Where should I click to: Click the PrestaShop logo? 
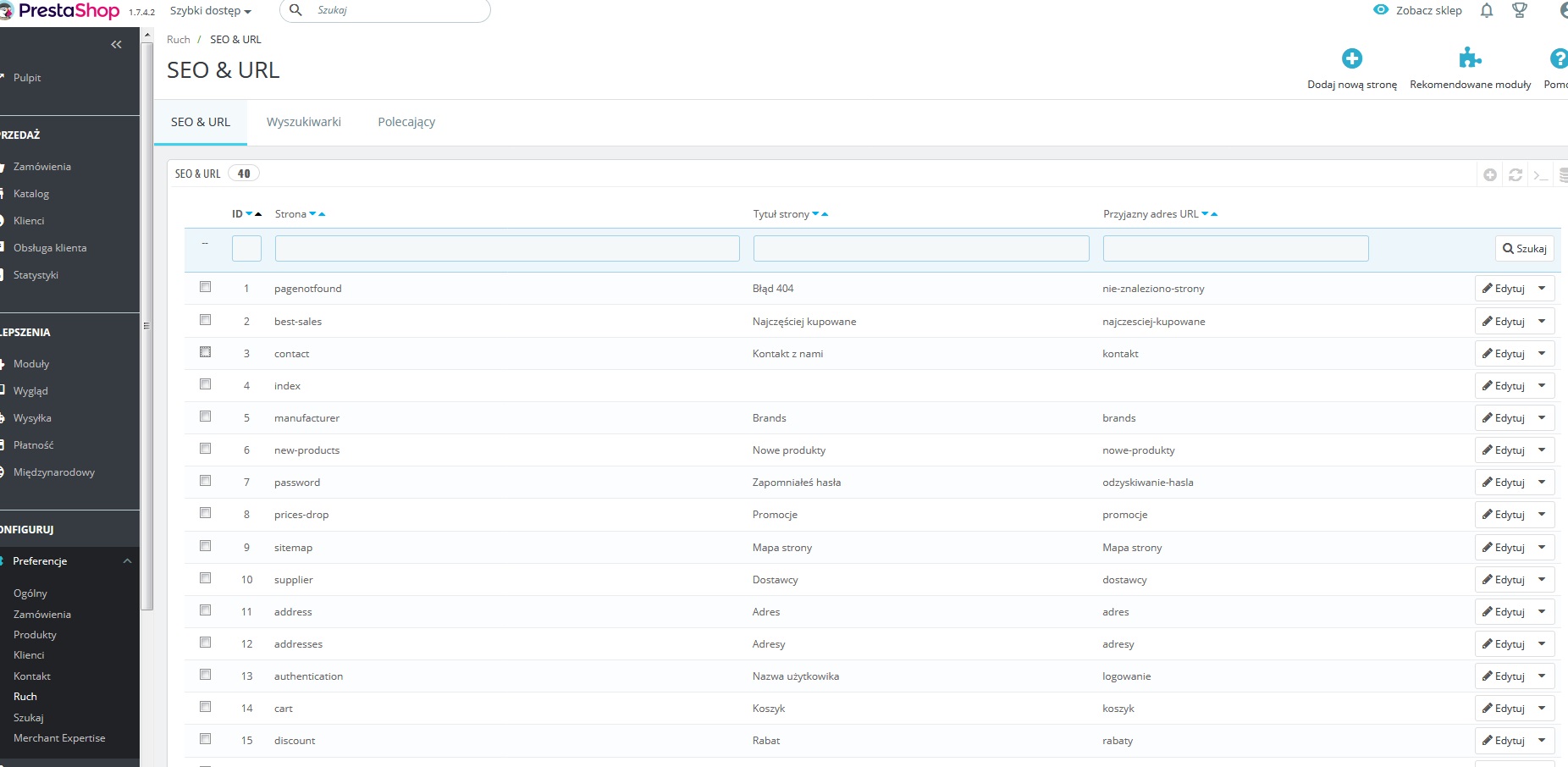pyautogui.click(x=60, y=11)
